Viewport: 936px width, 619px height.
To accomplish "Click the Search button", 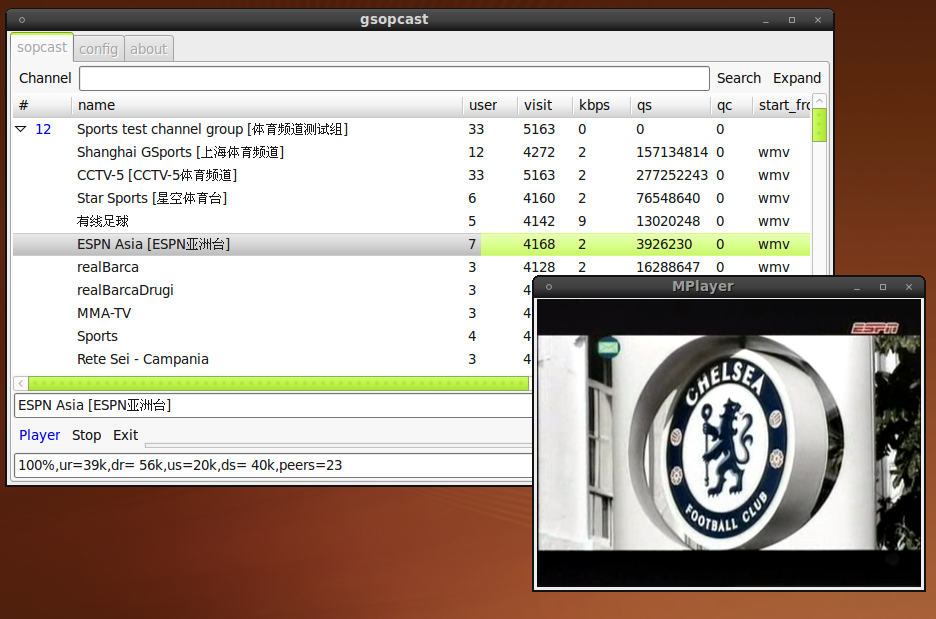I will pyautogui.click(x=738, y=78).
